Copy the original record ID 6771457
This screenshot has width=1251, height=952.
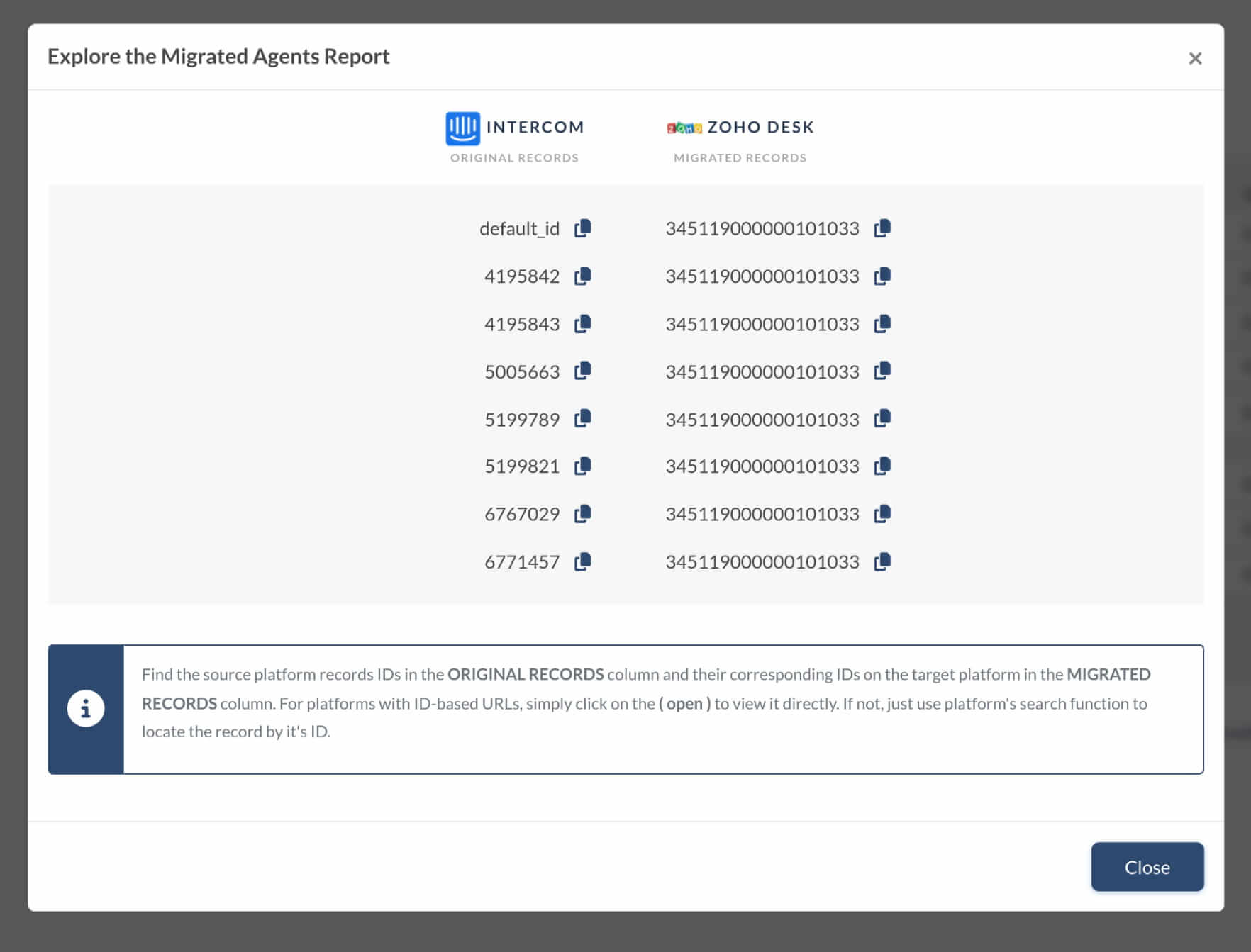click(x=582, y=561)
